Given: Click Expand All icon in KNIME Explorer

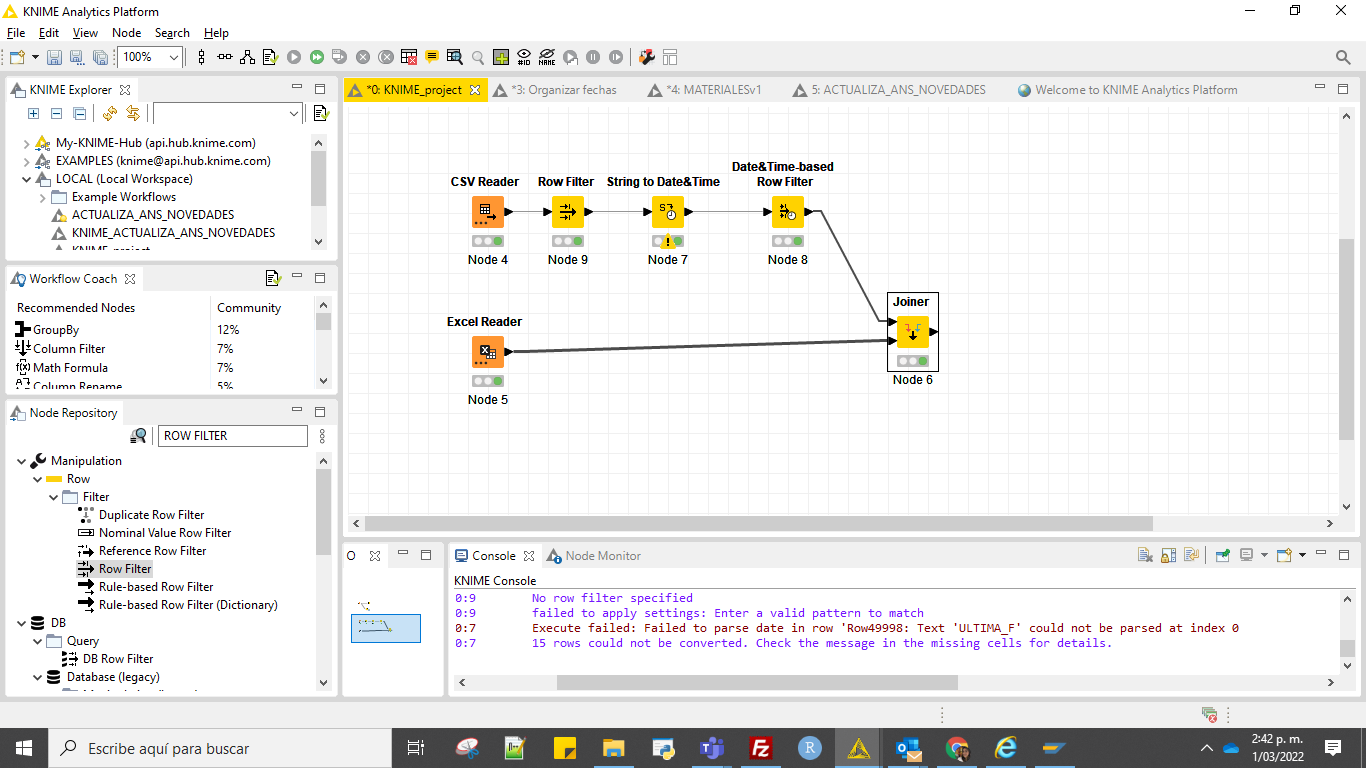Looking at the screenshot, I should [x=33, y=114].
